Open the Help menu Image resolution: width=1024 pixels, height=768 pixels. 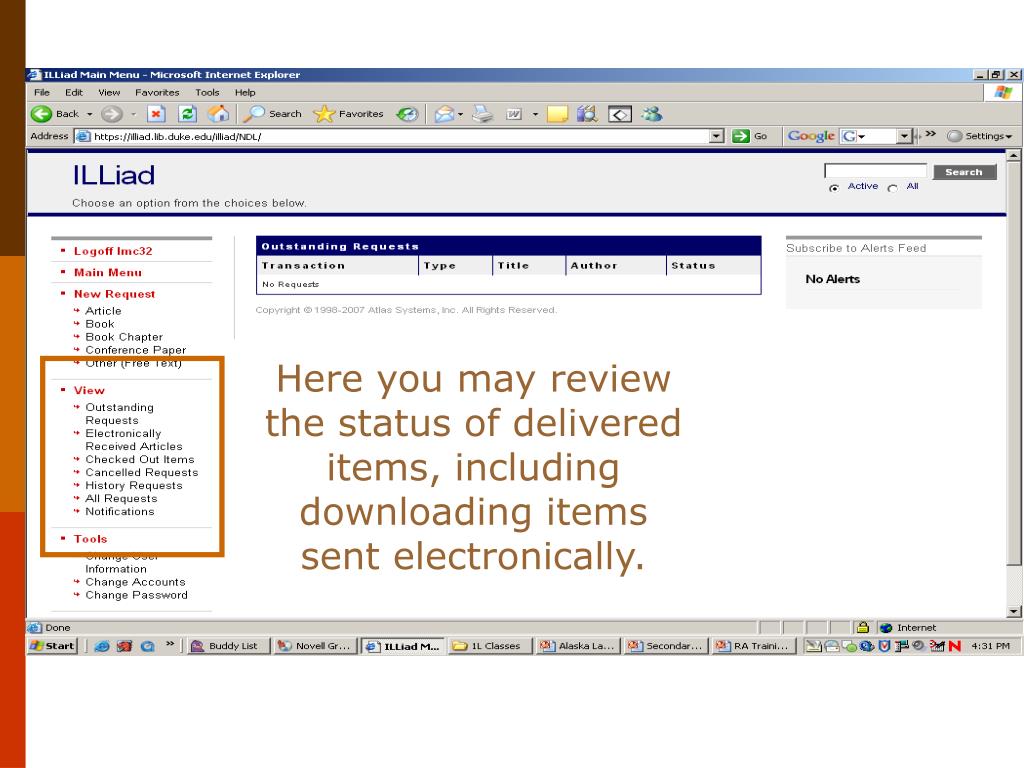pyautogui.click(x=245, y=93)
